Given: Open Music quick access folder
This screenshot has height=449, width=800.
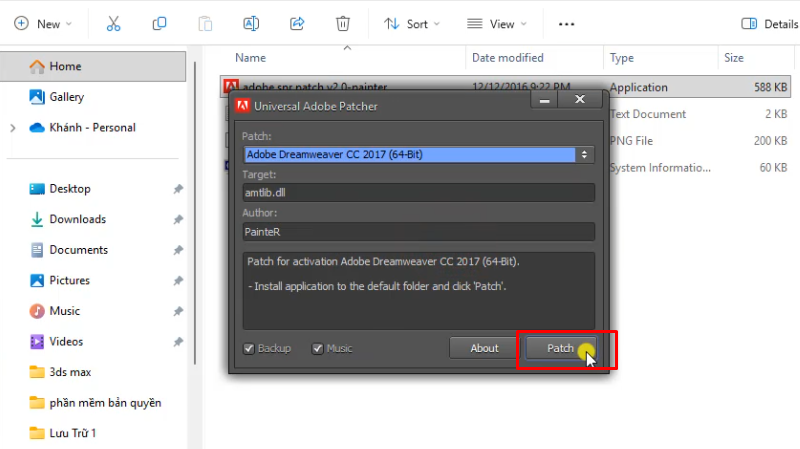Looking at the screenshot, I should (64, 311).
